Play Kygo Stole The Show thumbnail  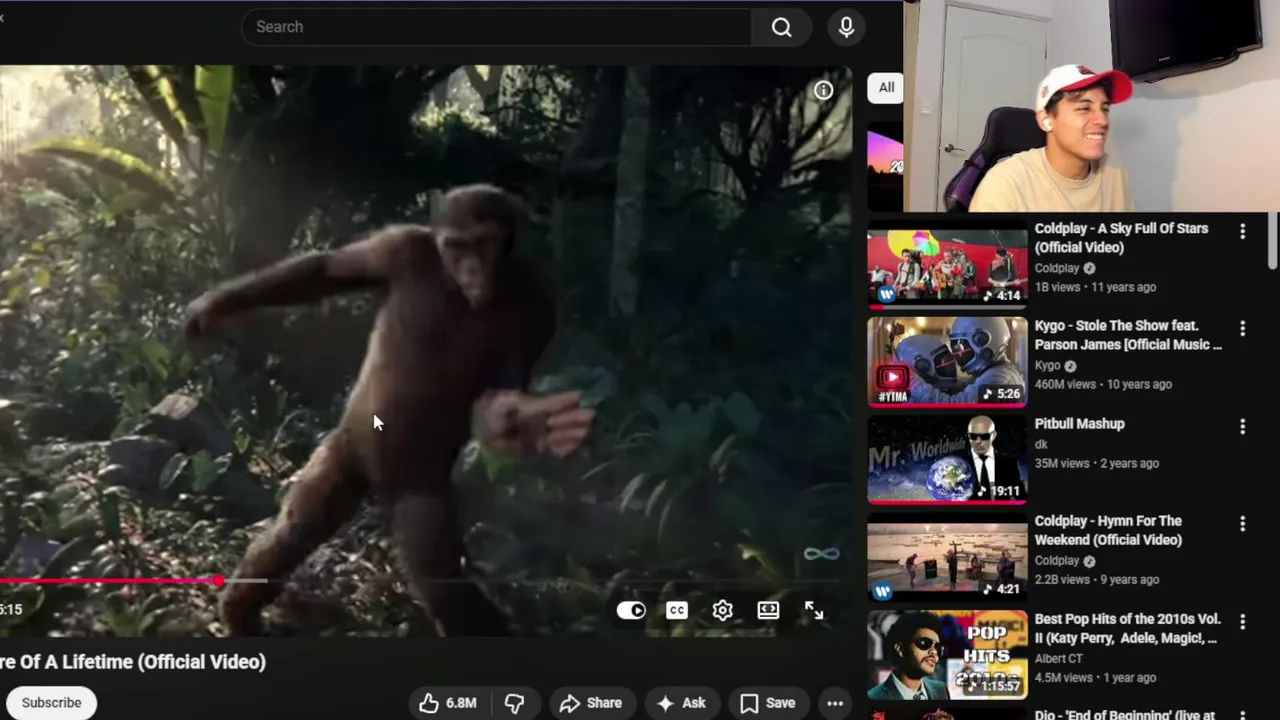click(x=947, y=362)
